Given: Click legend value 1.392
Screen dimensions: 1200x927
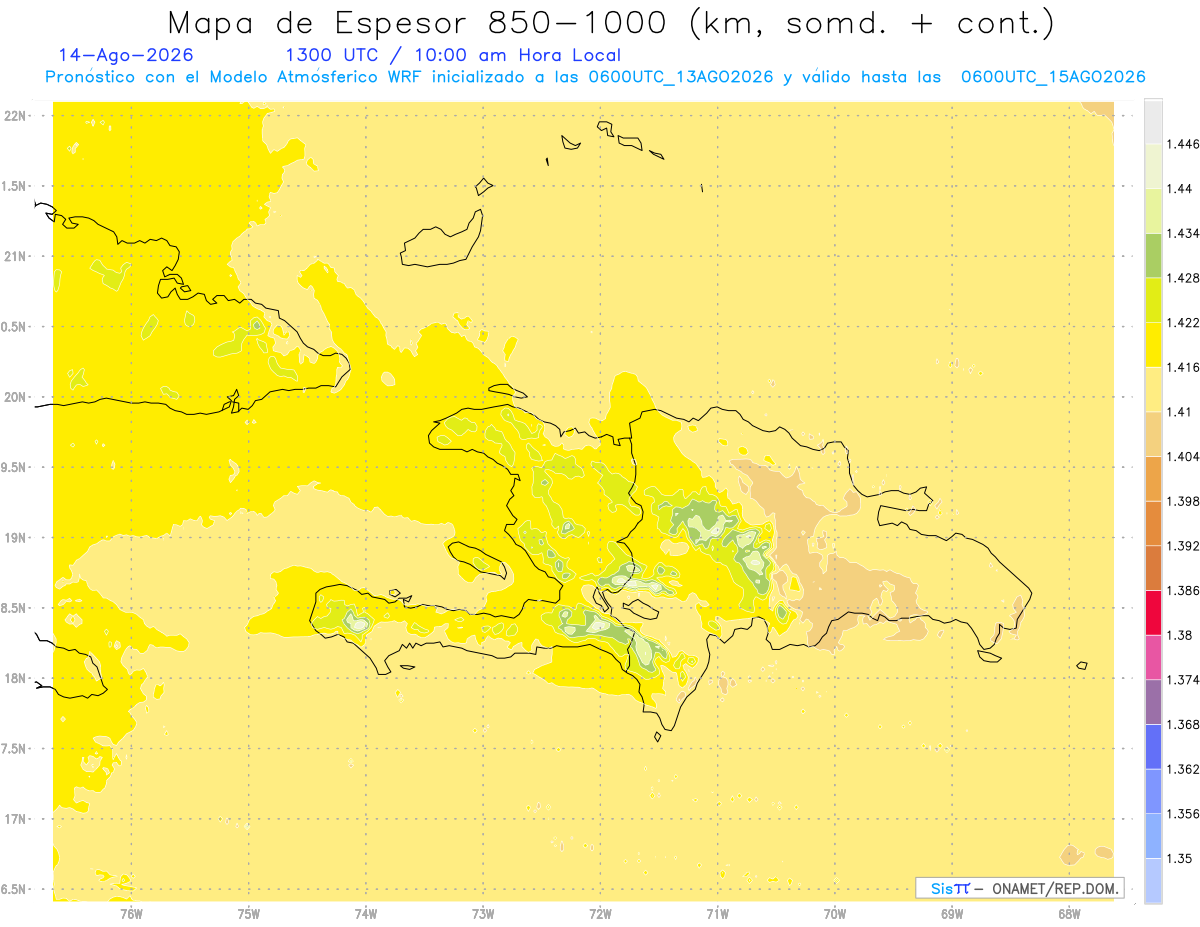Looking at the screenshot, I should coord(1185,546).
